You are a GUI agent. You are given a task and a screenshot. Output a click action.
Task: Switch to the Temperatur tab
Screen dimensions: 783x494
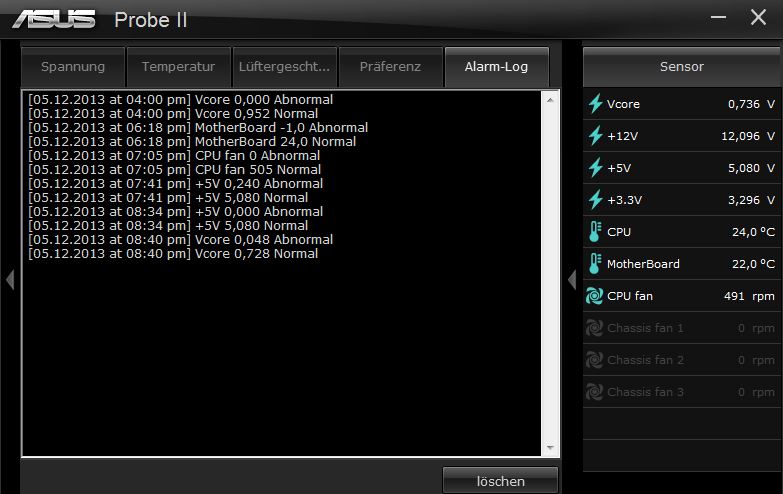(x=178, y=67)
